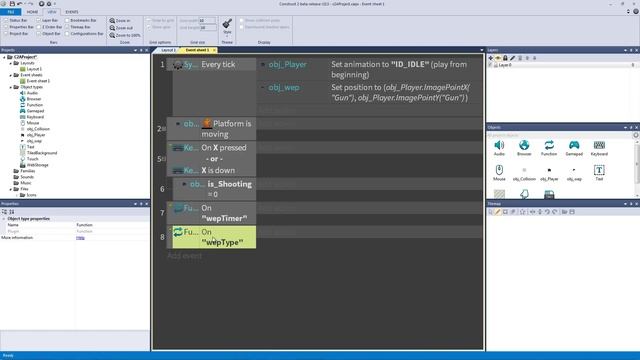Click the Zoom out magnifier icon

[x=112, y=28]
